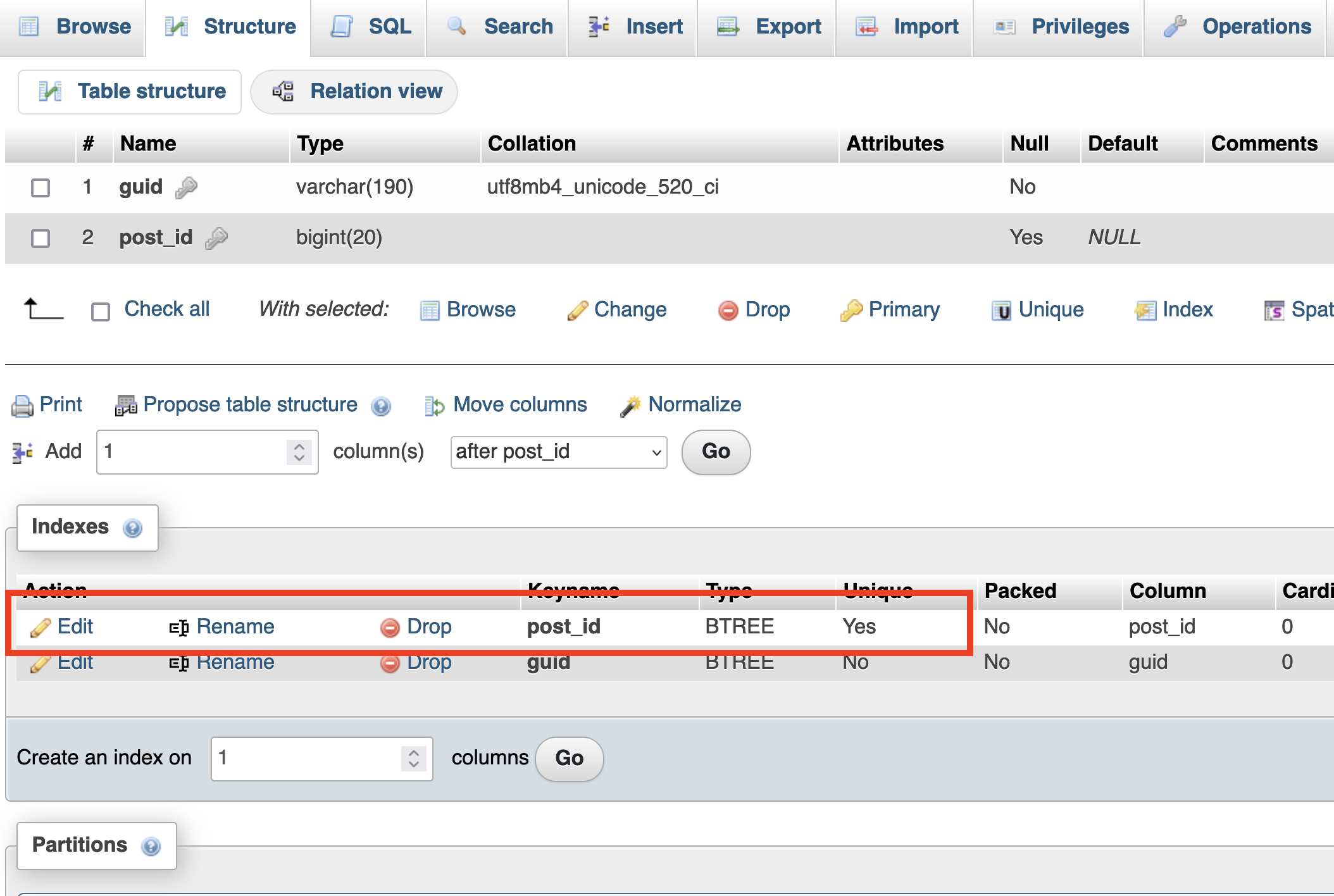The width and height of the screenshot is (1334, 896).
Task: Go to the Search tab
Action: [498, 27]
